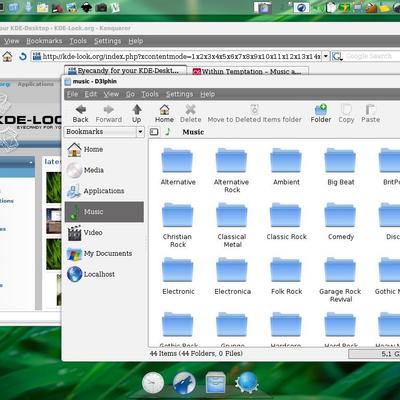Image resolution: width=400 pixels, height=400 pixels.
Task: Click Move to Deleted Items folder
Action: tap(254, 114)
